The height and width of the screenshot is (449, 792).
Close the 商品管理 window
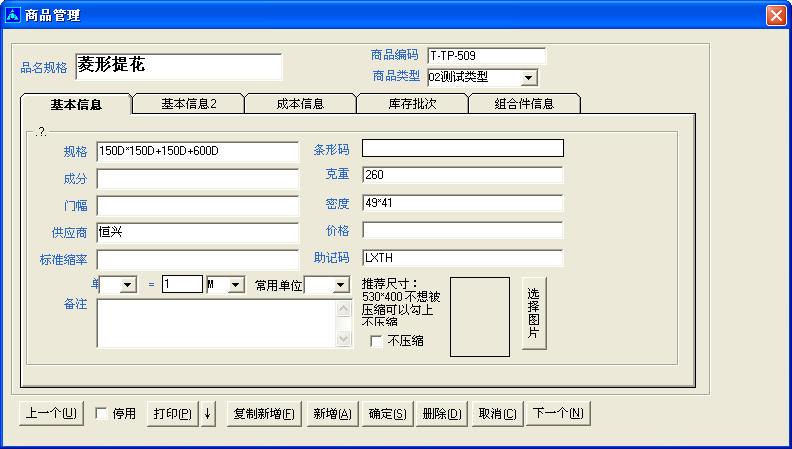(x=776, y=16)
